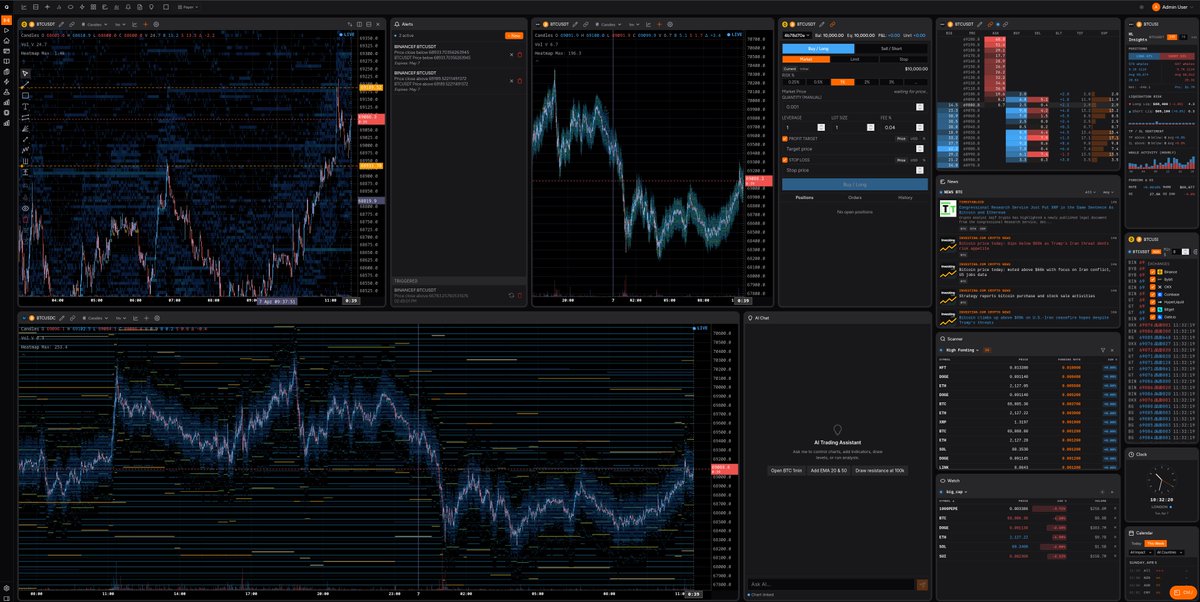Click the location pin icon in the top toolbar
The image size is (1200, 602).
click(151, 7)
